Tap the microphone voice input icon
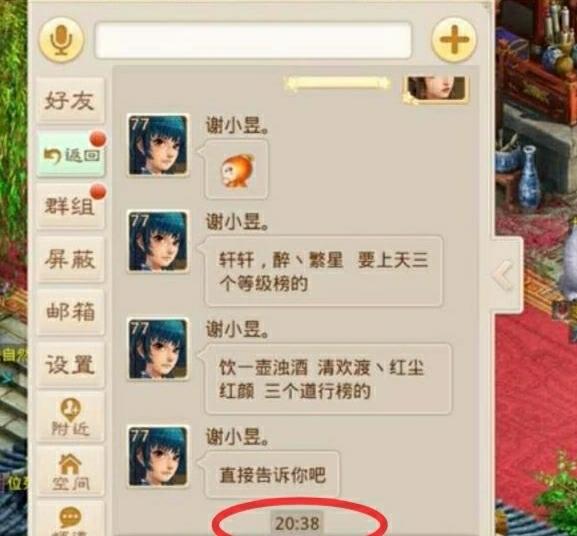 click(x=61, y=40)
